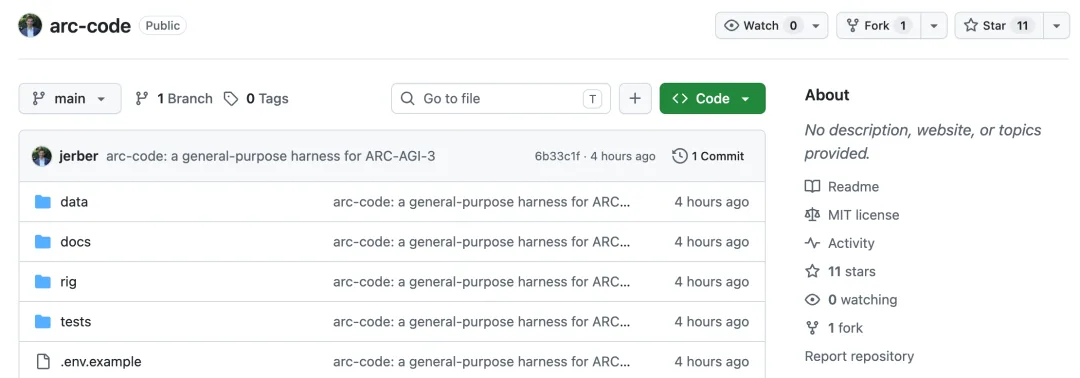1080x378 pixels.
Task: Click the scales icon beside MIT license
Action: (813, 215)
